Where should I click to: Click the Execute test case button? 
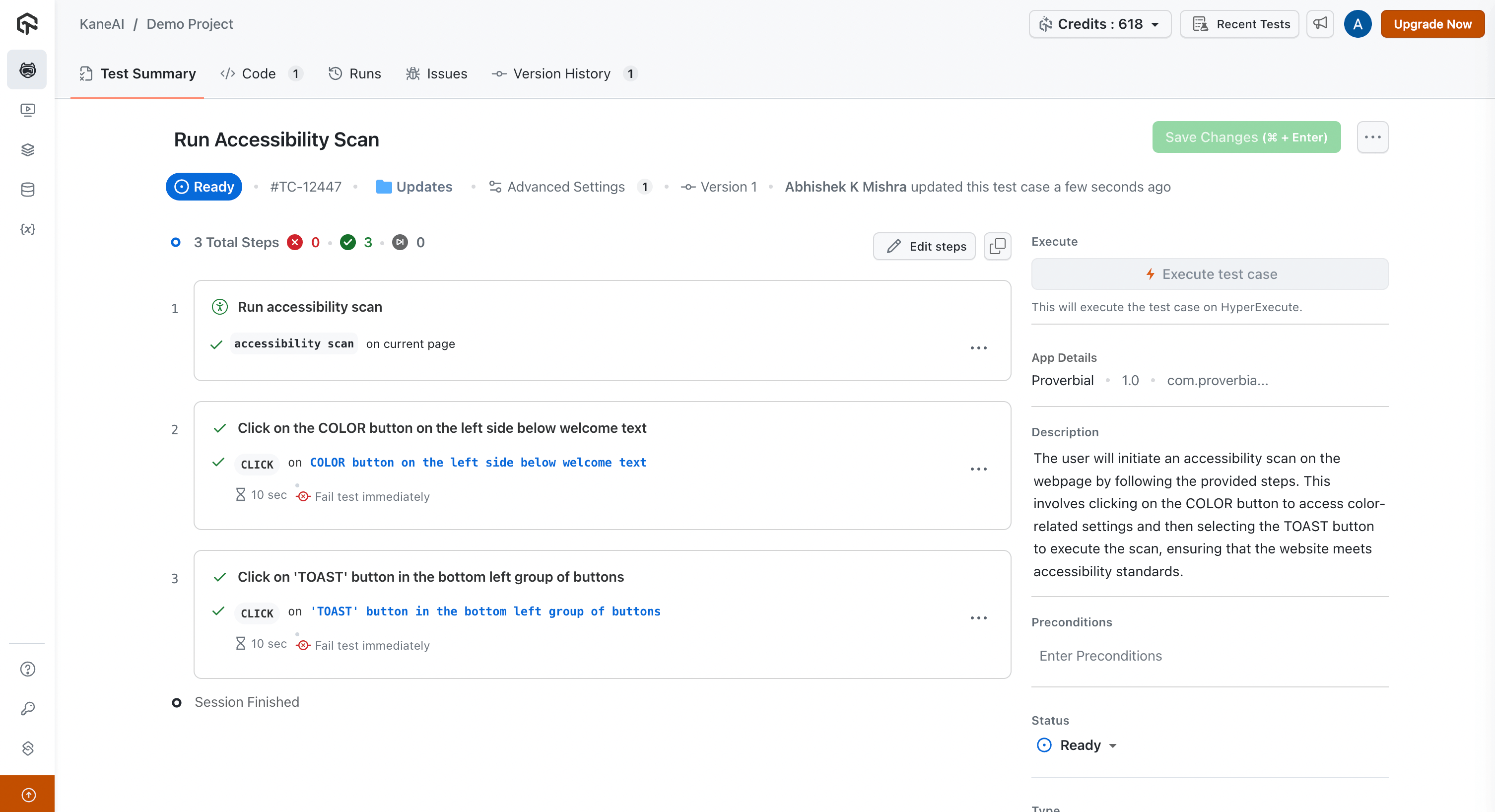pos(1210,274)
